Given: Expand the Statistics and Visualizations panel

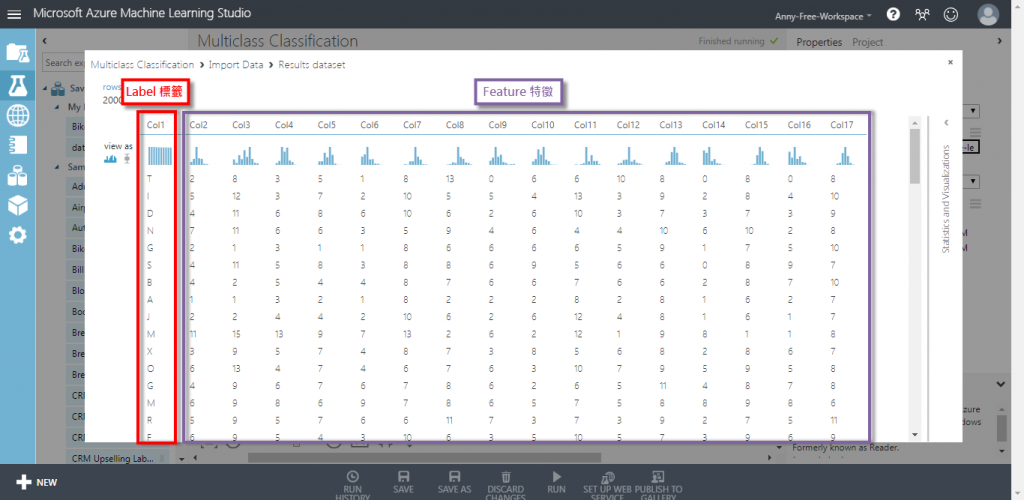Looking at the screenshot, I should point(945,122).
